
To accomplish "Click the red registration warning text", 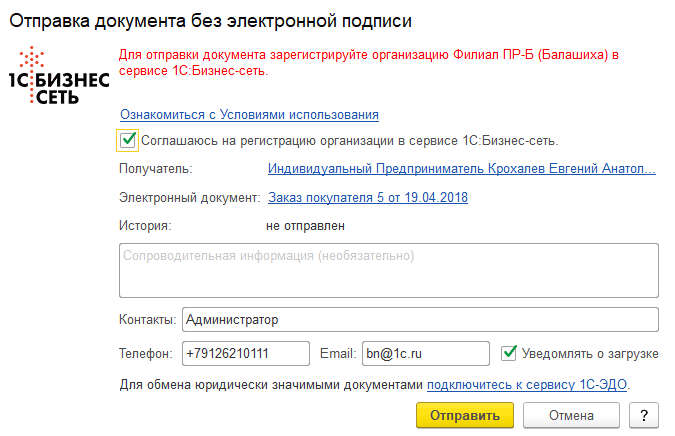I will 370,62.
